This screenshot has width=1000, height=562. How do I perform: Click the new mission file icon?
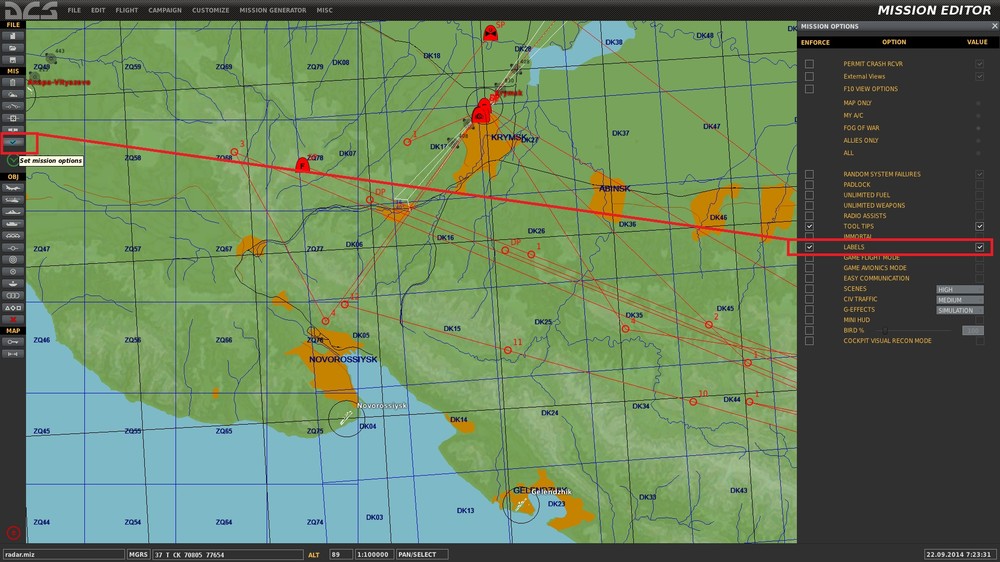pos(13,36)
